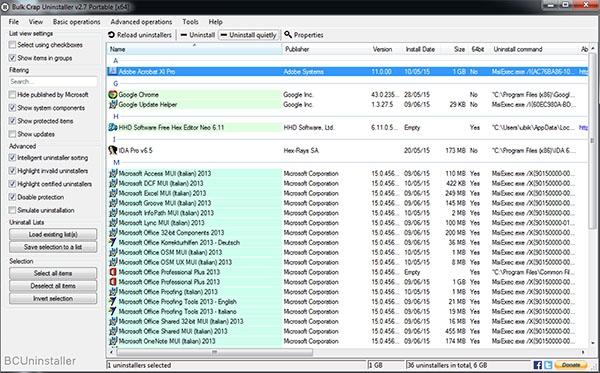Click the Donate button
This screenshot has width=600, height=373.
pyautogui.click(x=571, y=365)
